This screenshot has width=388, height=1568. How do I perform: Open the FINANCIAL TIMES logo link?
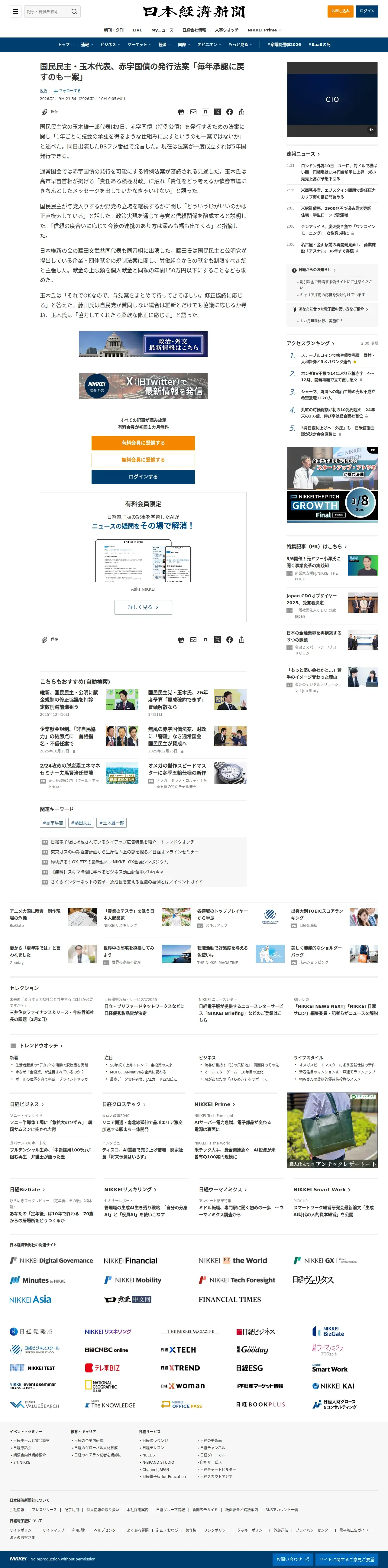click(x=230, y=1300)
